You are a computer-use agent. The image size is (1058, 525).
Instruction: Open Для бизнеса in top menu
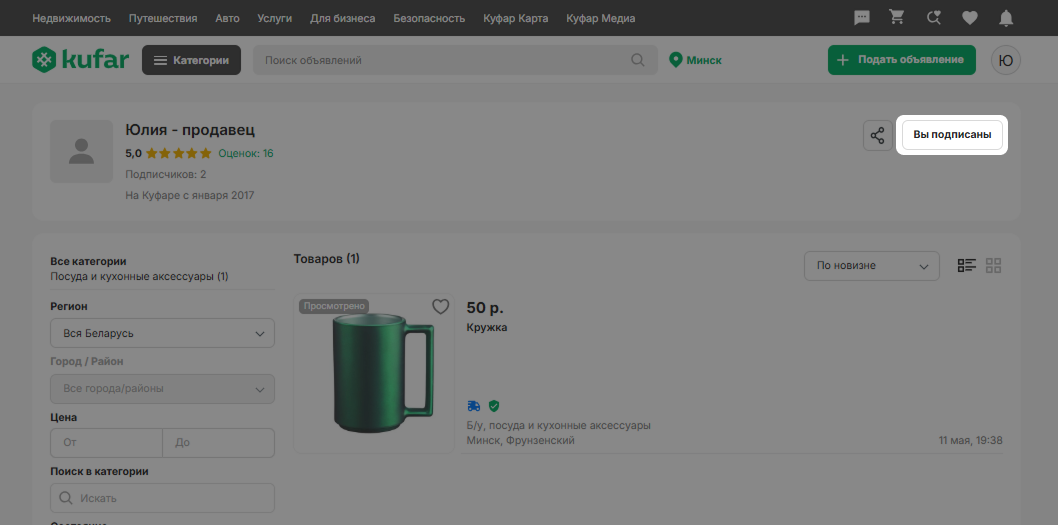[x=343, y=18]
